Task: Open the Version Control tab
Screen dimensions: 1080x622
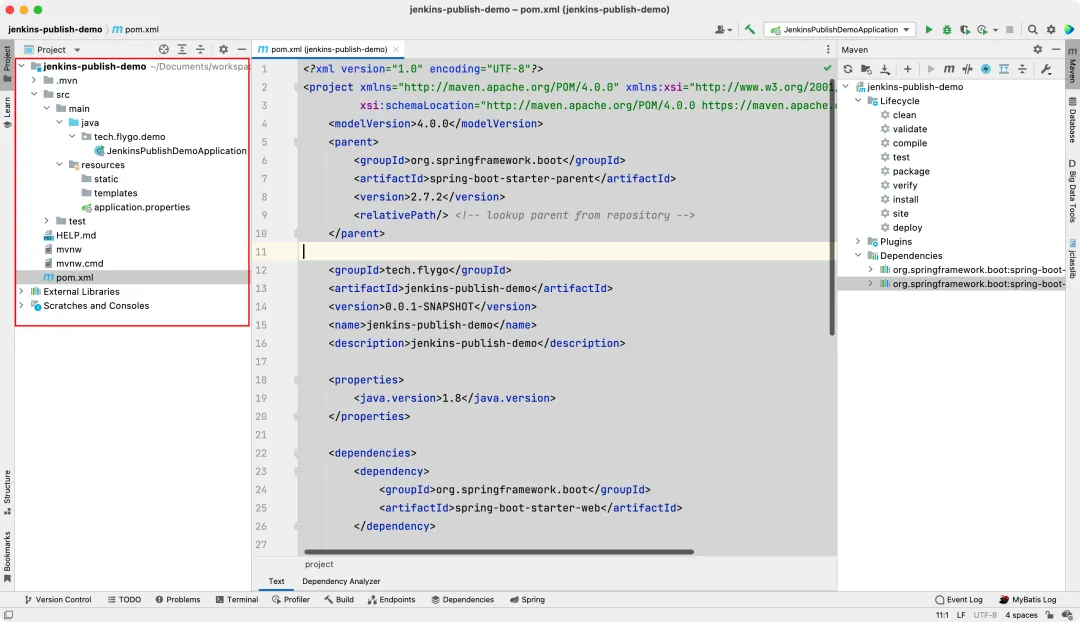Action: point(57,600)
